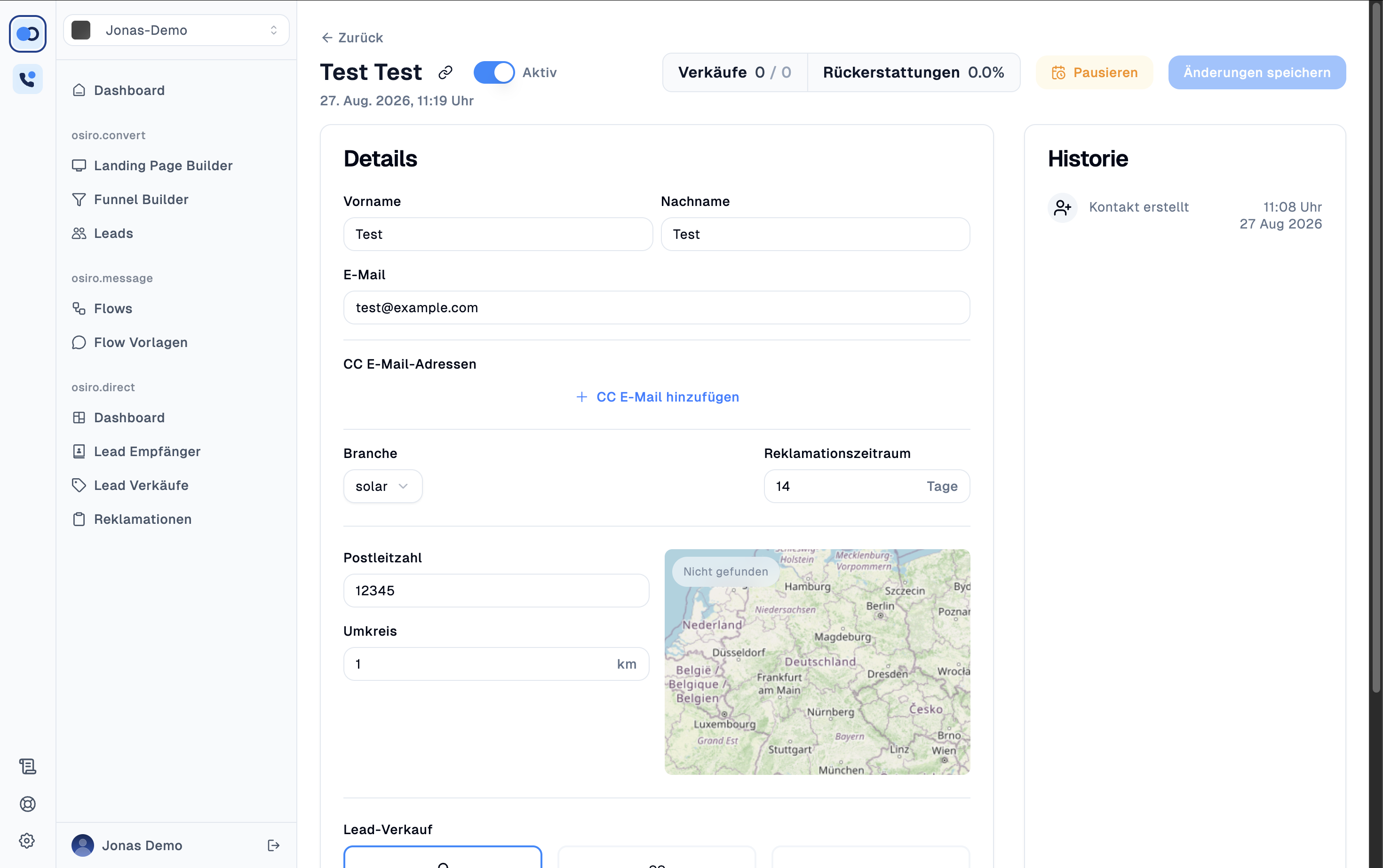Click the Postleitzahl input field
This screenshot has width=1383, height=868.
[496, 591]
